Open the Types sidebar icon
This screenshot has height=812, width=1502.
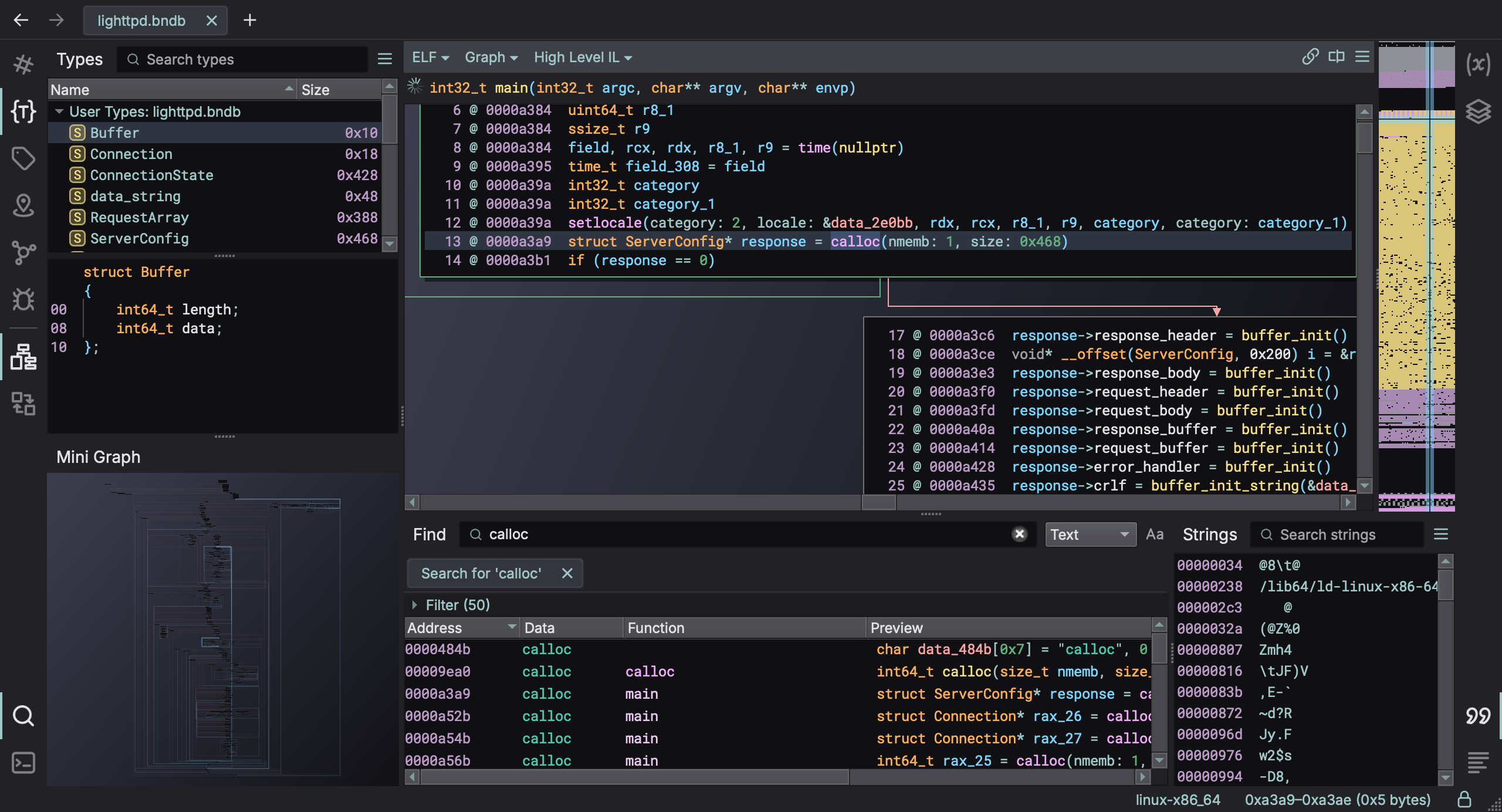click(x=23, y=111)
